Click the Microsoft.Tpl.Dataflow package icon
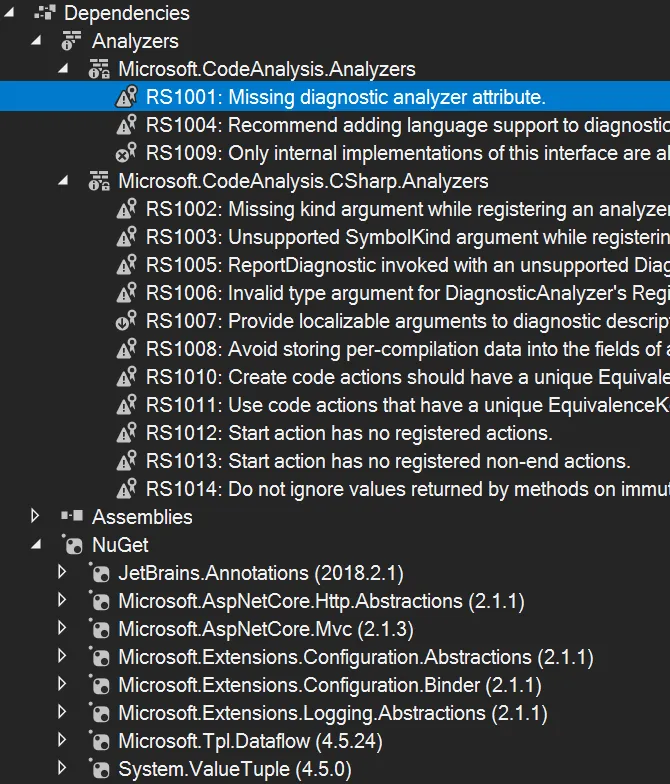670x784 pixels. (x=99, y=741)
